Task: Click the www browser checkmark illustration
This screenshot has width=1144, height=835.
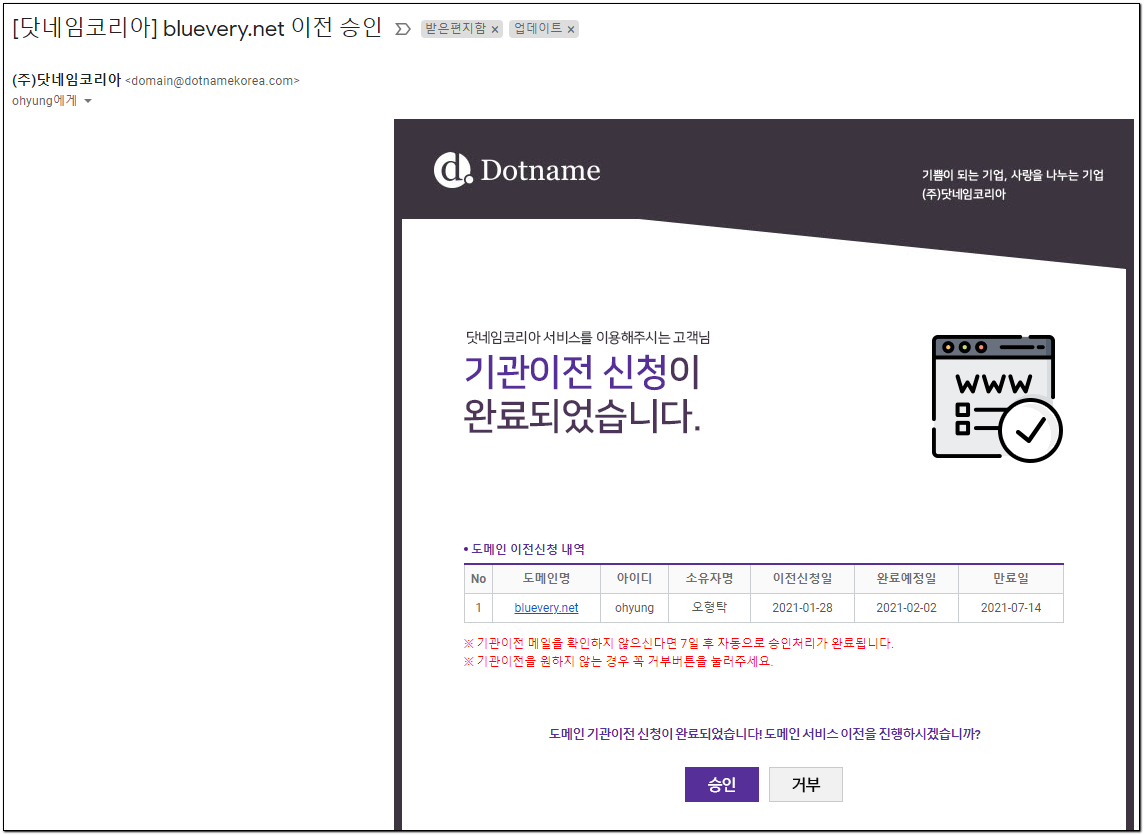Action: (997, 399)
